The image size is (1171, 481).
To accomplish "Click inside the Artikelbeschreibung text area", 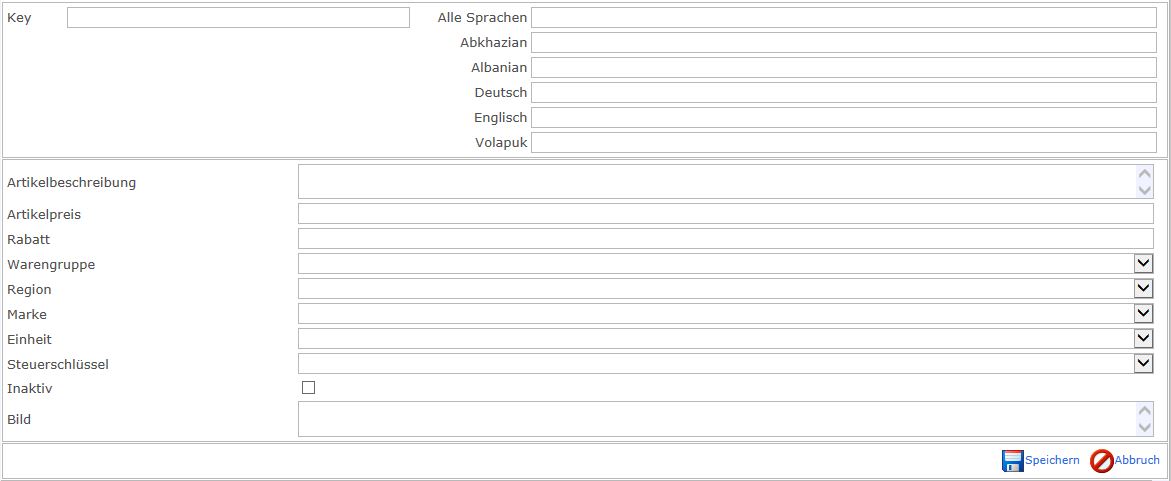I will pyautogui.click(x=715, y=182).
